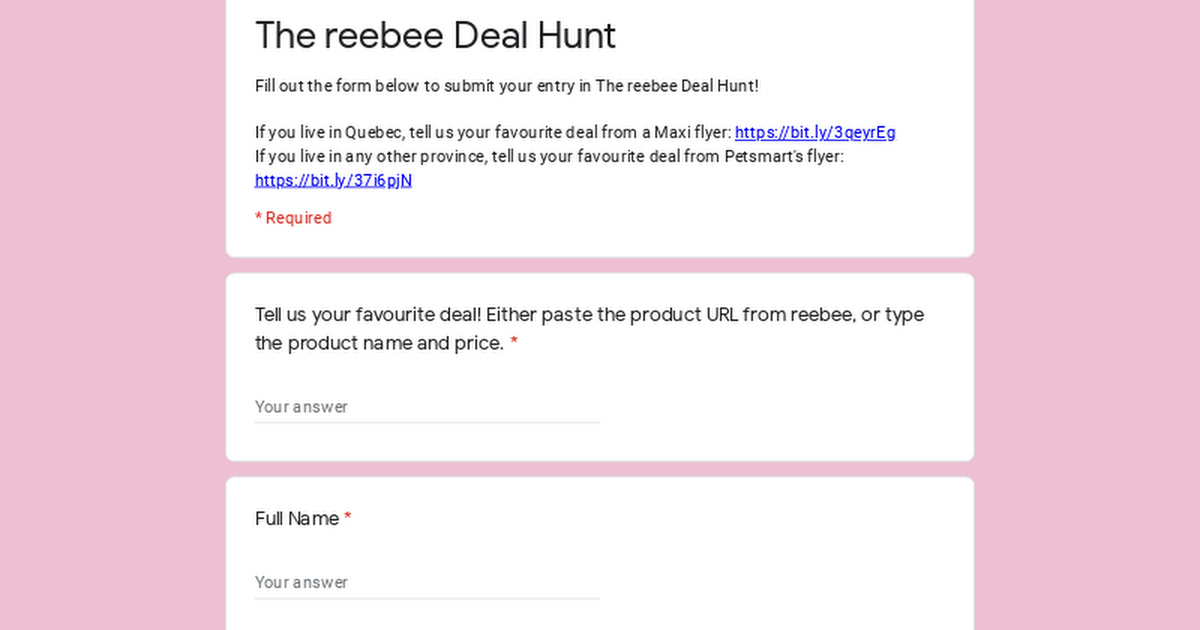Click the asterisk after product name and price
This screenshot has height=630, width=1200.
coord(514,343)
